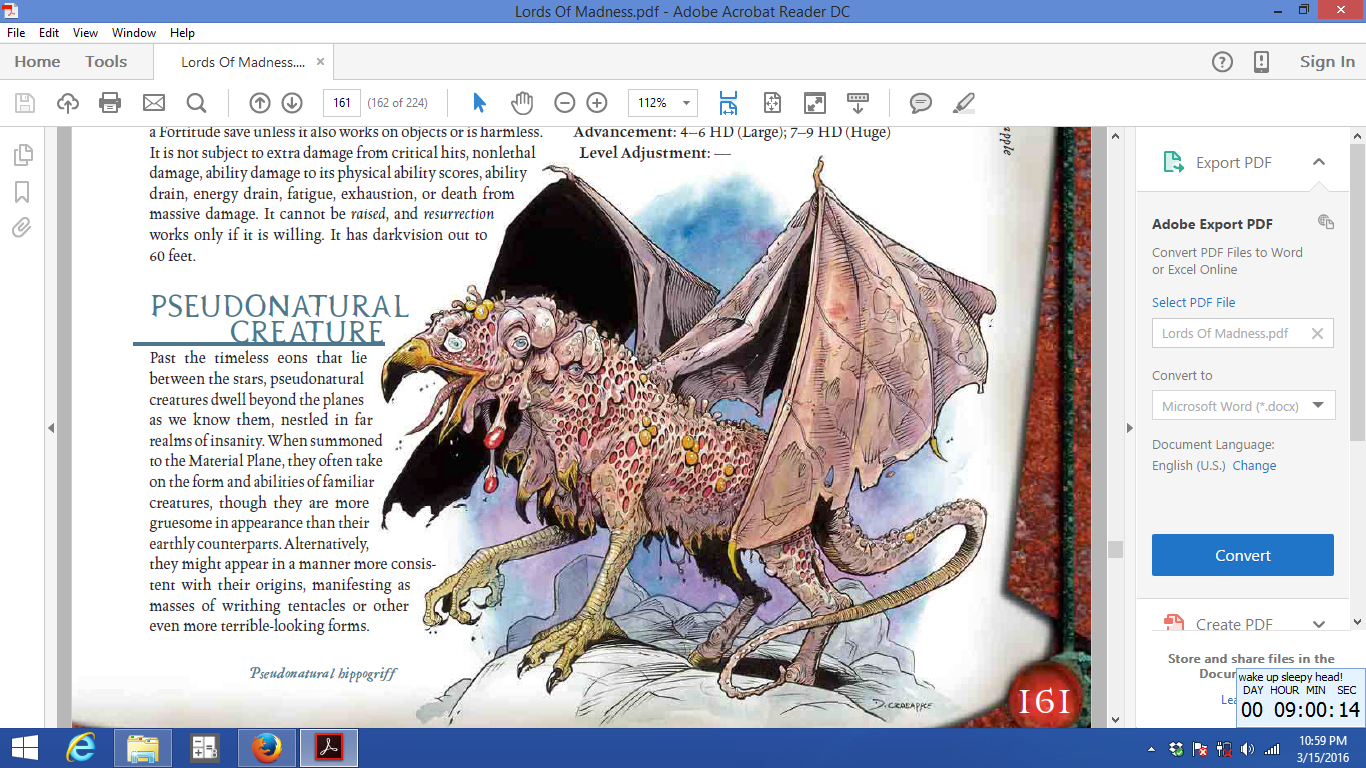Open the View menu
The height and width of the screenshot is (768, 1366).
[x=86, y=33]
